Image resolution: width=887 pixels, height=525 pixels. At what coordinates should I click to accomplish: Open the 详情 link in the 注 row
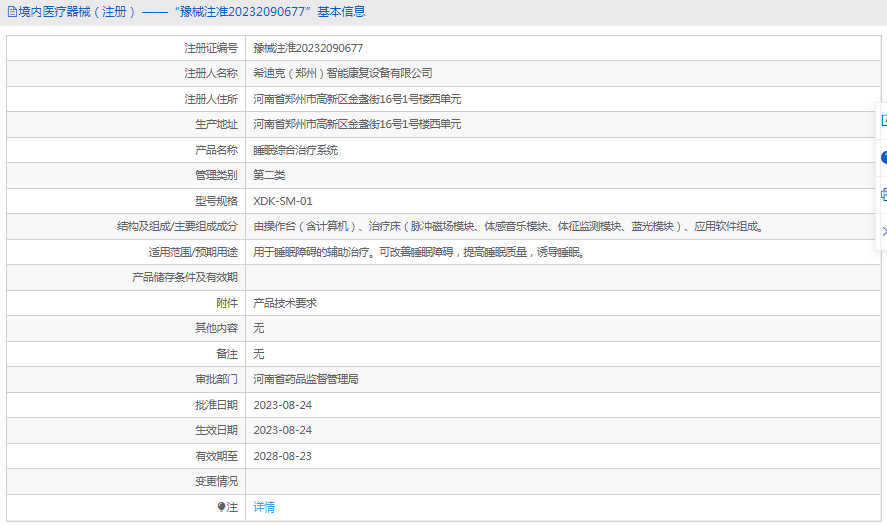(x=264, y=507)
